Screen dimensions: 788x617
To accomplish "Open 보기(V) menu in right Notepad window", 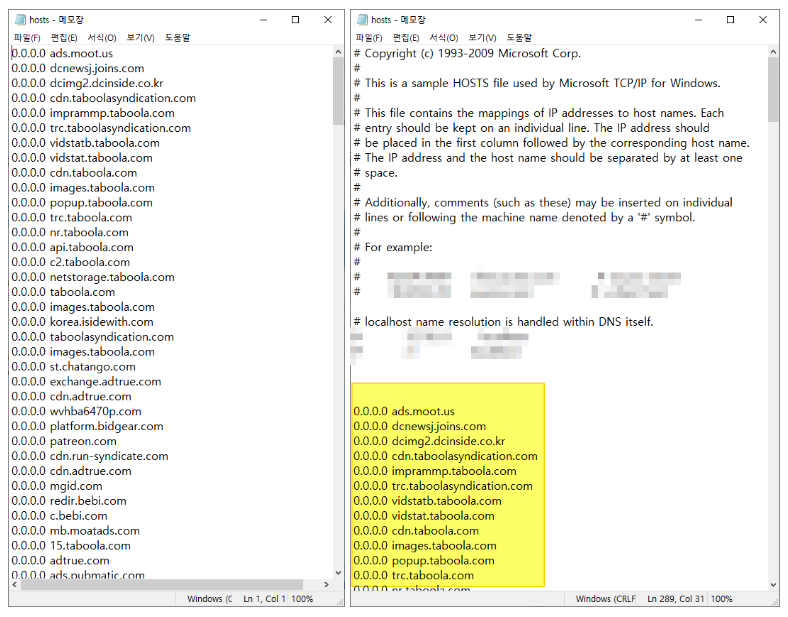I will tap(482, 38).
